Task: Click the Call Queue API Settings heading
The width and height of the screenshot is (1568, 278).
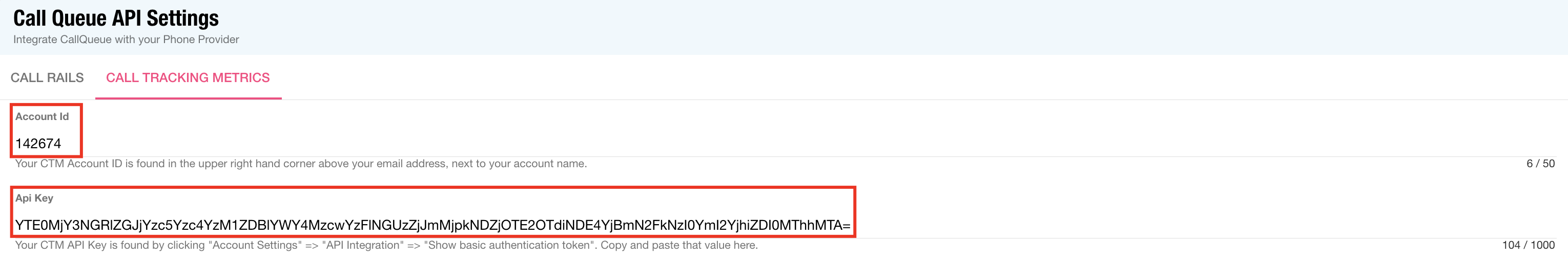Action: [x=116, y=18]
